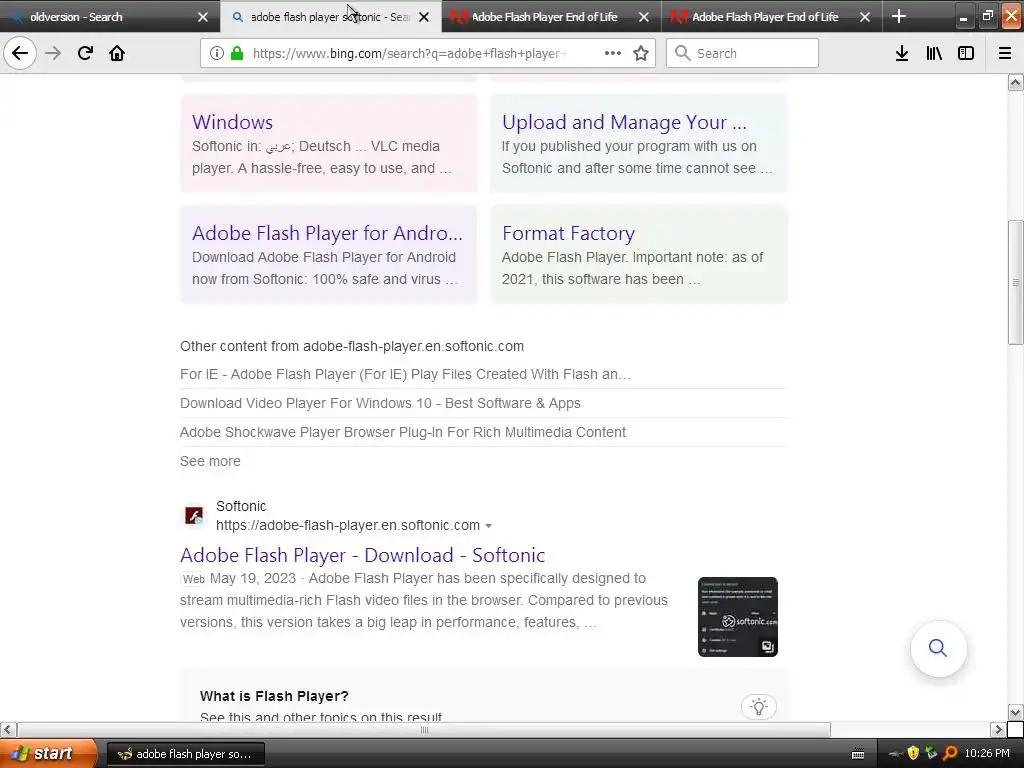Click the forward navigation arrow

(53, 53)
